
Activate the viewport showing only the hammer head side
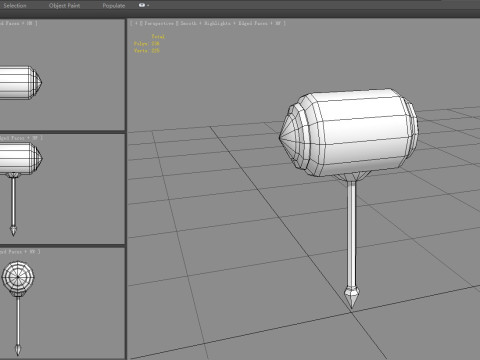(62, 74)
